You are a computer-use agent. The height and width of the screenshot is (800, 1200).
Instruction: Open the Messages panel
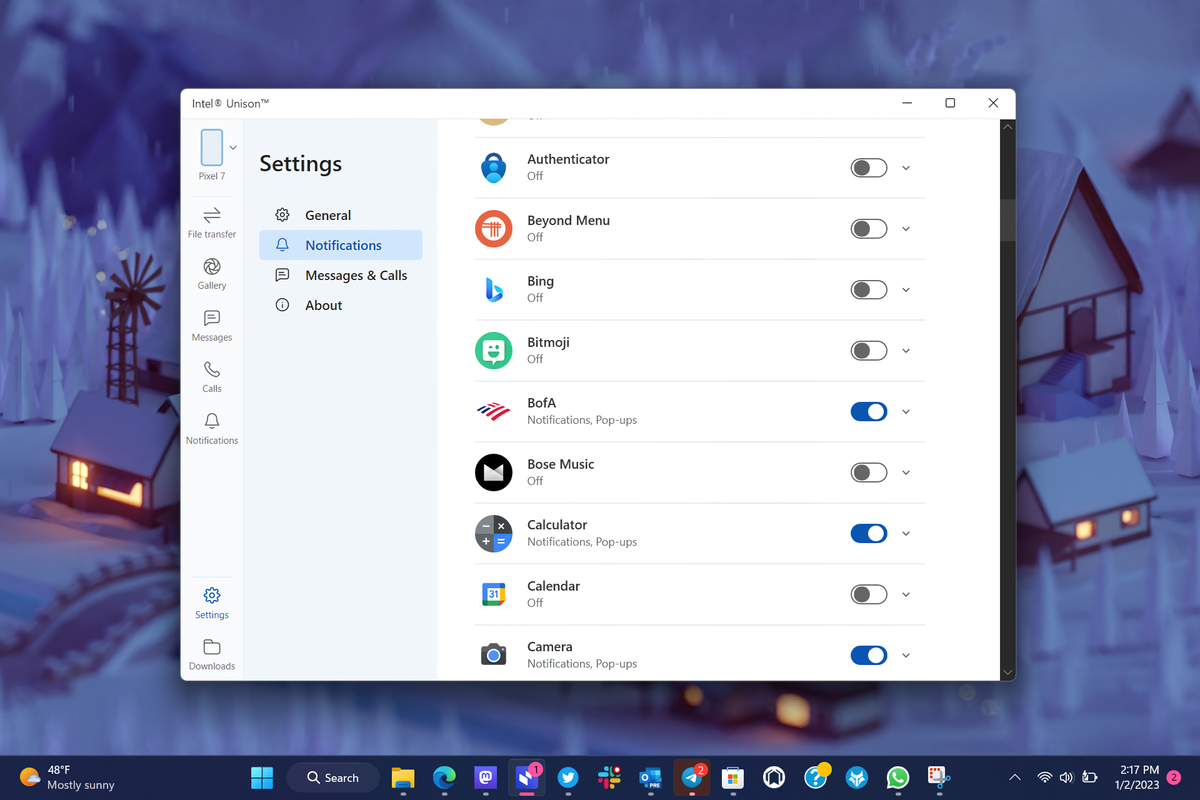click(211, 326)
